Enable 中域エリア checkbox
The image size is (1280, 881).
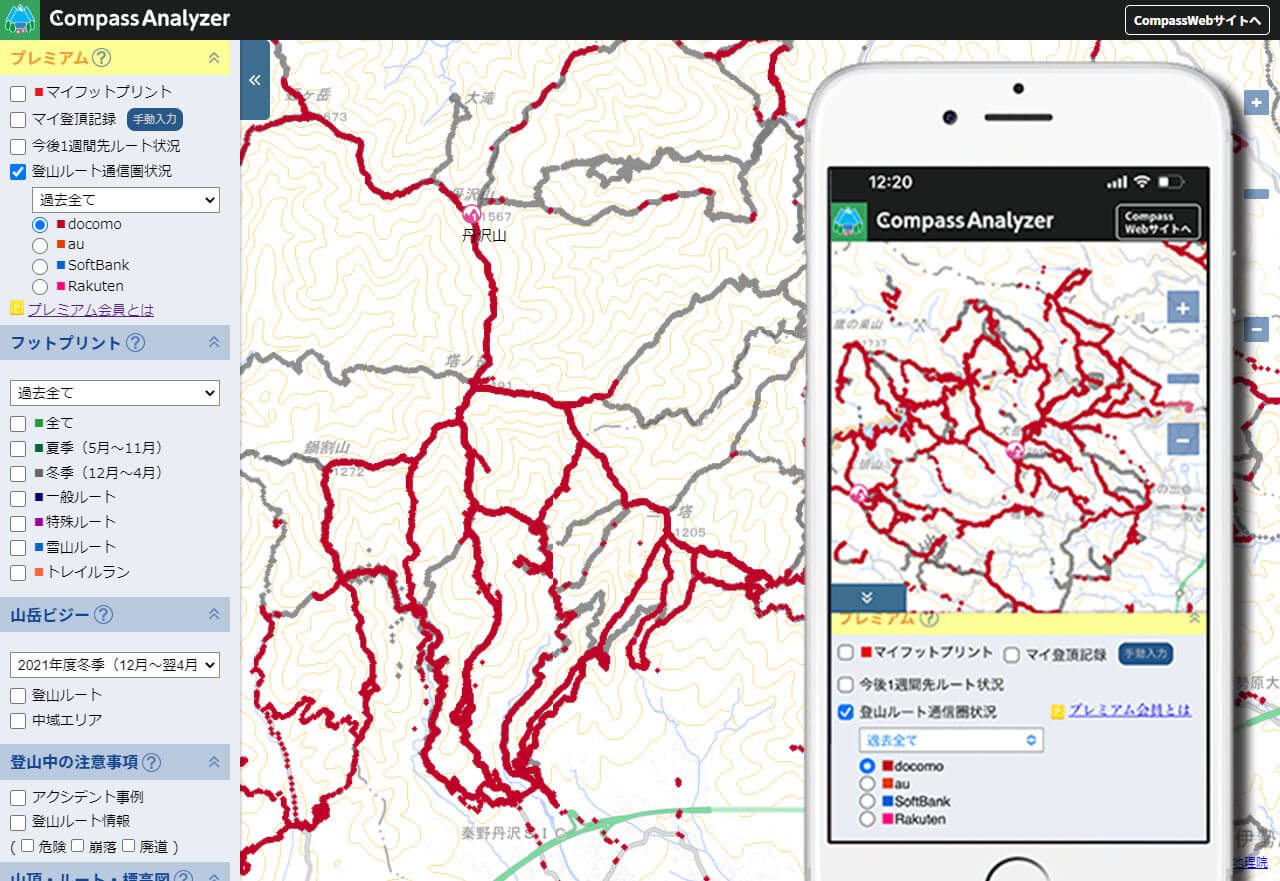18,720
